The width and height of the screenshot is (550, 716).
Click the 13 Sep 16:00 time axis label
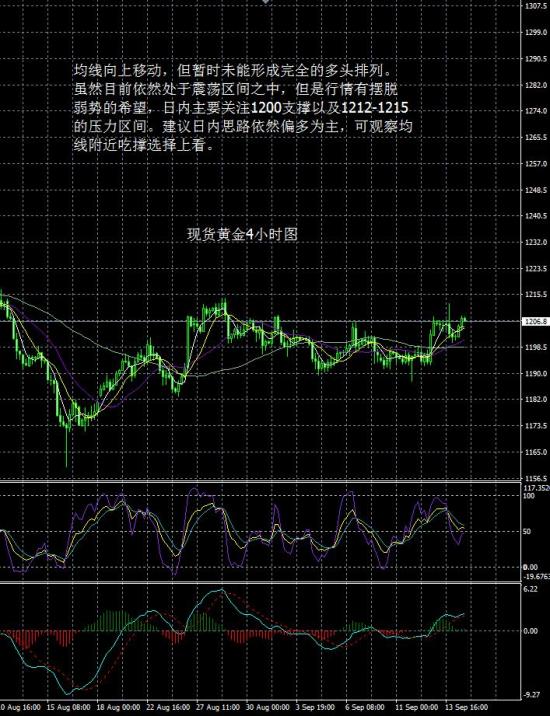(x=466, y=708)
